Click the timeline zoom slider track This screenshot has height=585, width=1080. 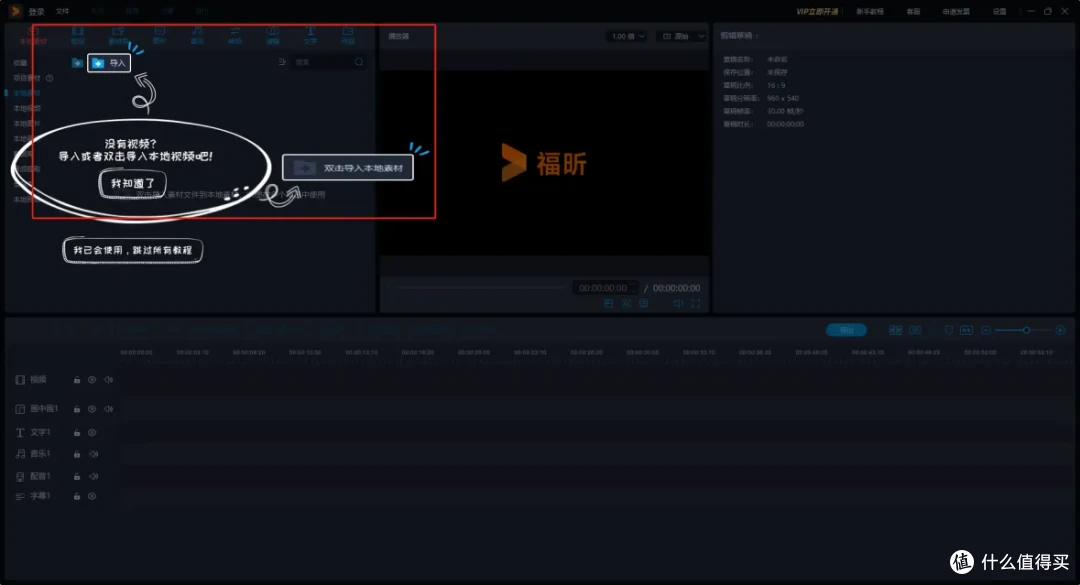[x=1023, y=330]
